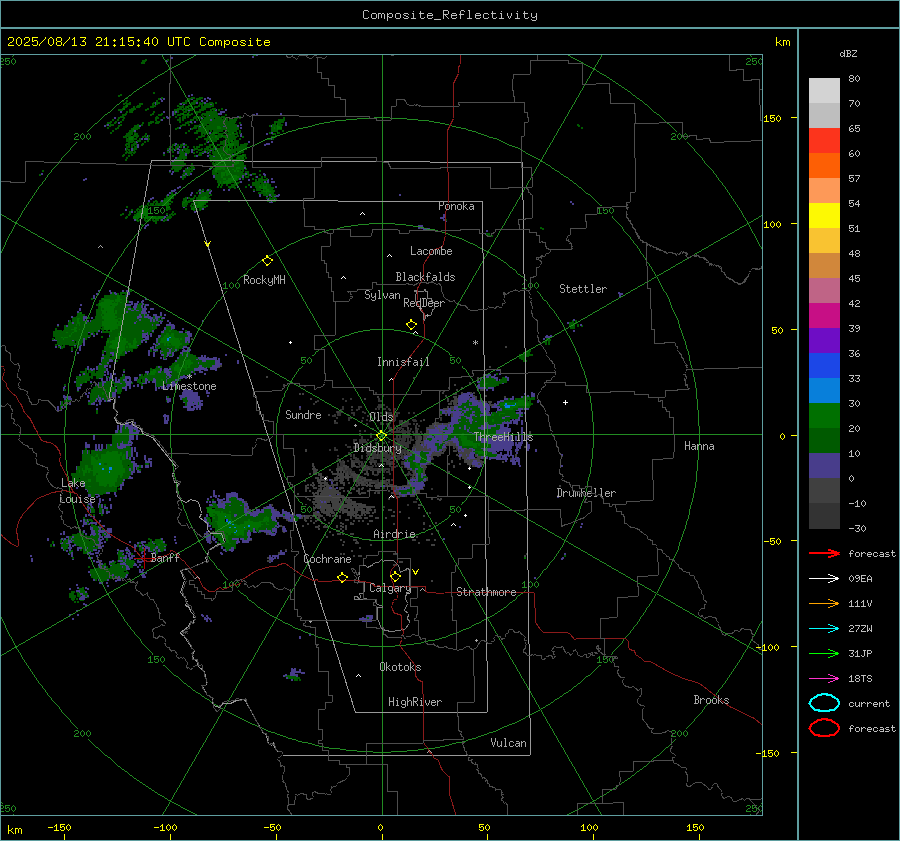Select the 20 dBZ green color swatch
This screenshot has height=841, width=900.
(x=824, y=416)
